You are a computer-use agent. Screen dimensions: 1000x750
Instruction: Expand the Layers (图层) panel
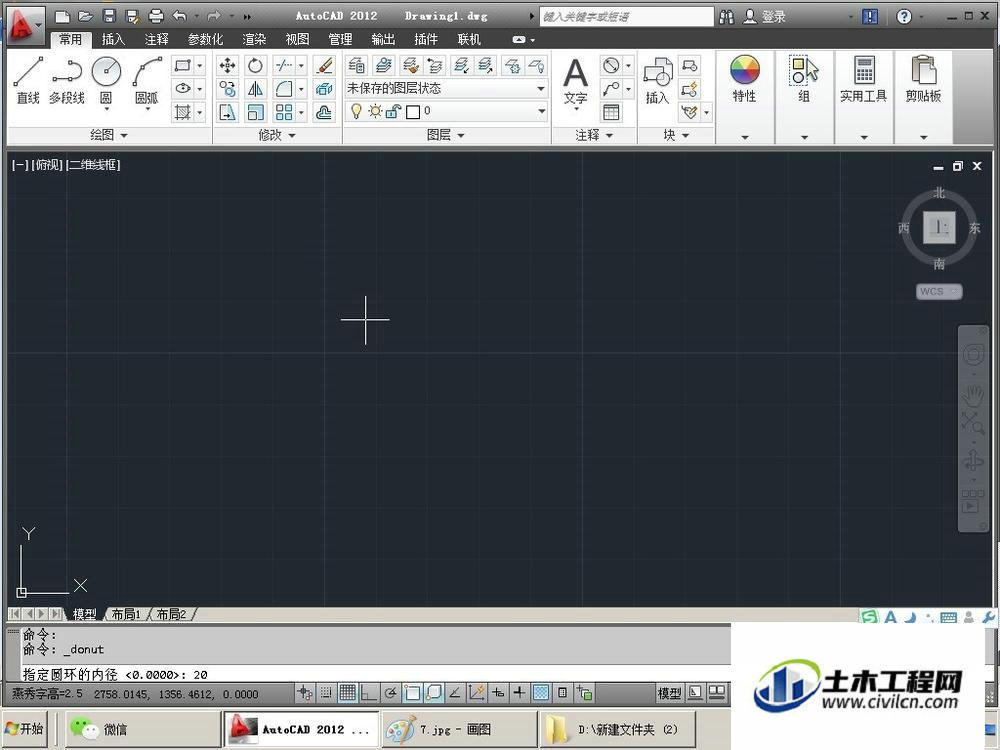point(446,135)
